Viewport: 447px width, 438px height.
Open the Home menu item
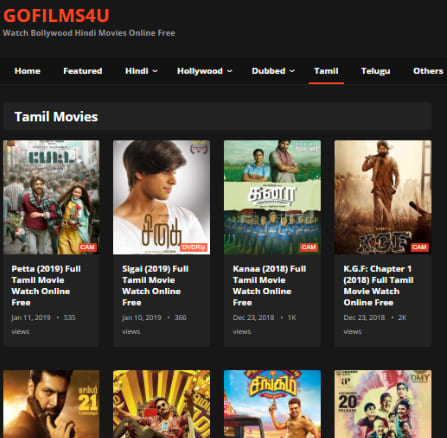pyautogui.click(x=27, y=71)
